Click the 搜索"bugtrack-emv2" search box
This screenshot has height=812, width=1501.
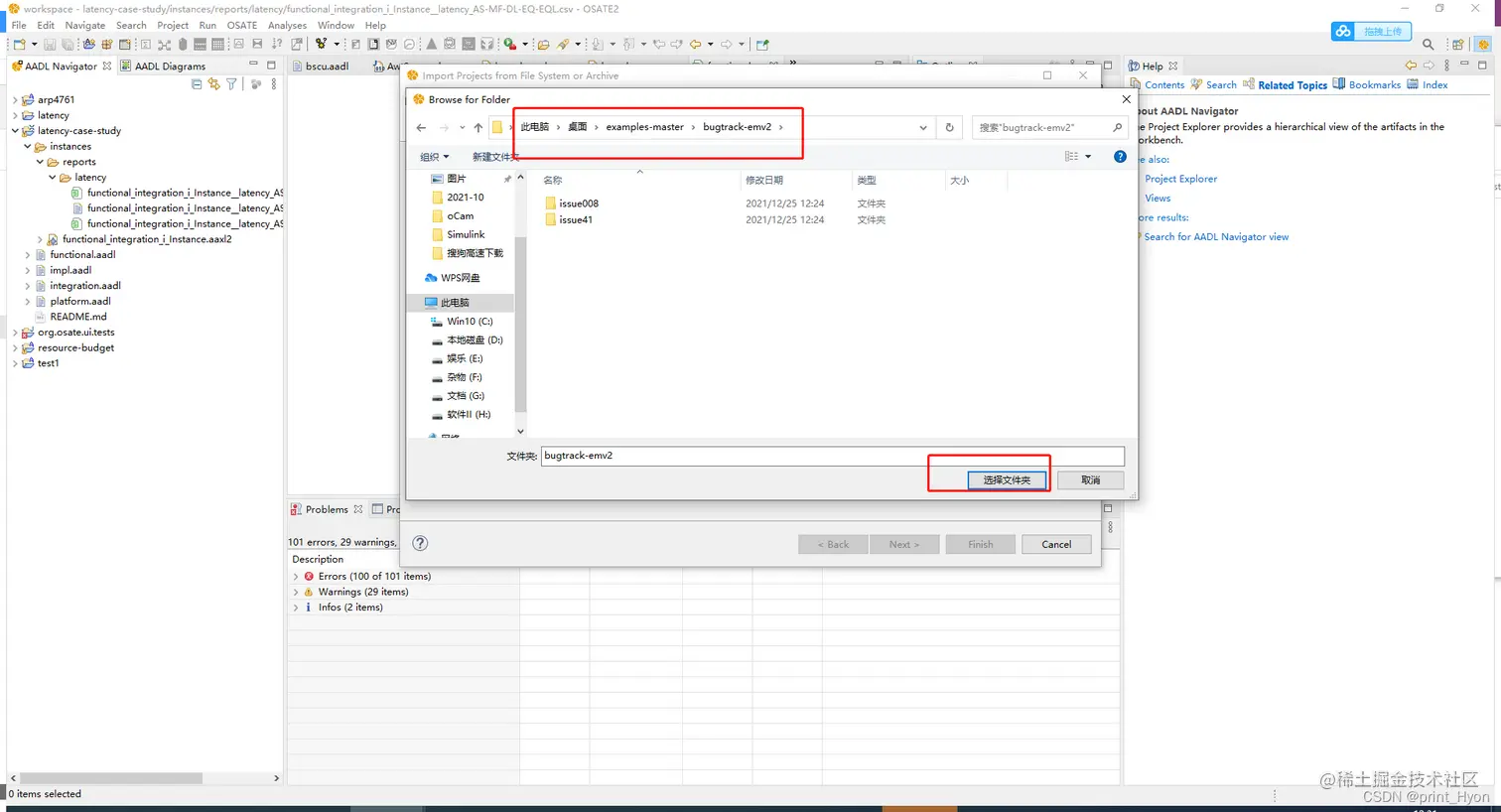[1049, 128]
